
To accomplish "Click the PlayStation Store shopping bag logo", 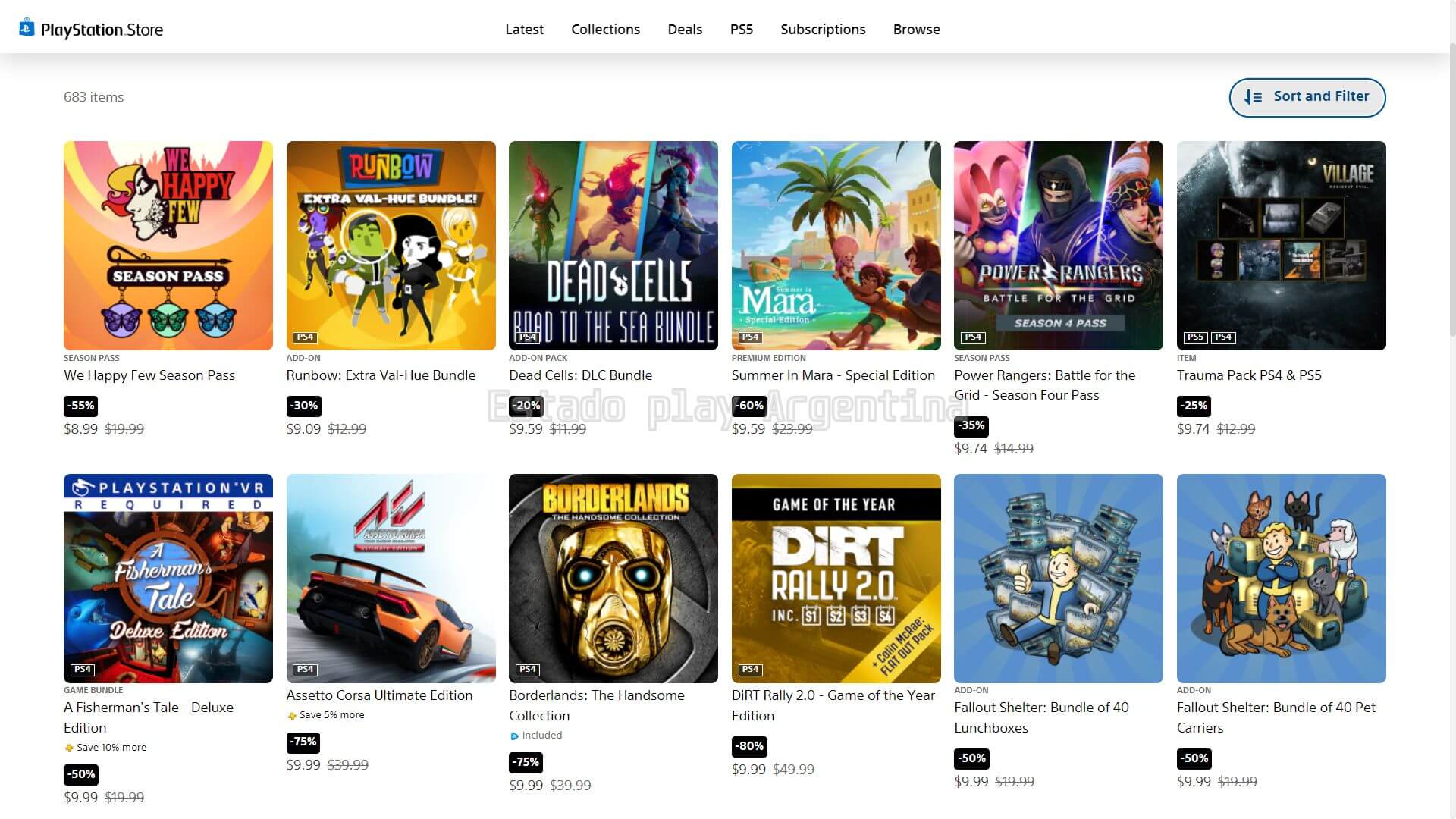I will [27, 28].
